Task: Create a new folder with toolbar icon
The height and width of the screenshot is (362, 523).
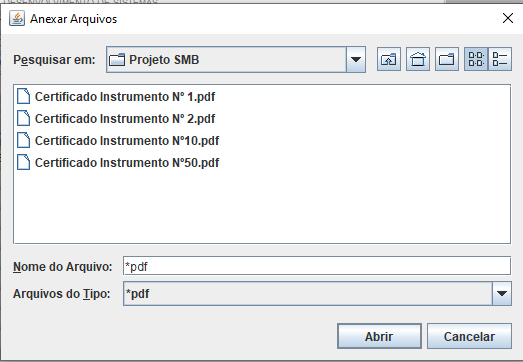Action: (x=447, y=59)
